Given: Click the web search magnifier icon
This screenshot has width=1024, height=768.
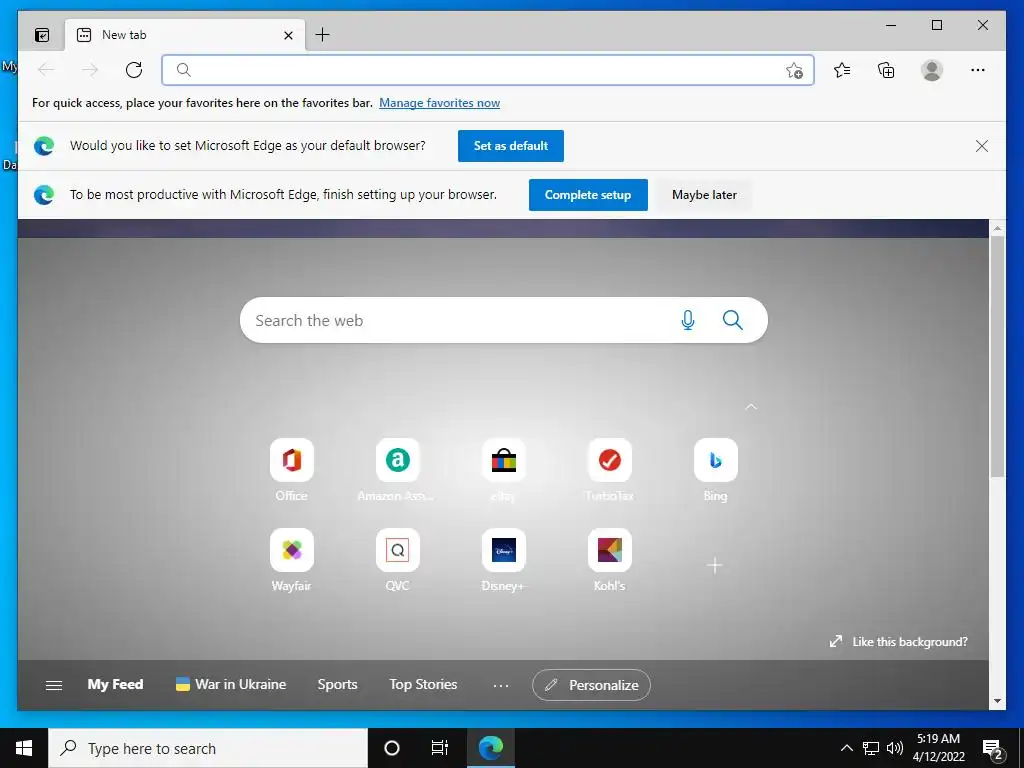Looking at the screenshot, I should pos(733,320).
